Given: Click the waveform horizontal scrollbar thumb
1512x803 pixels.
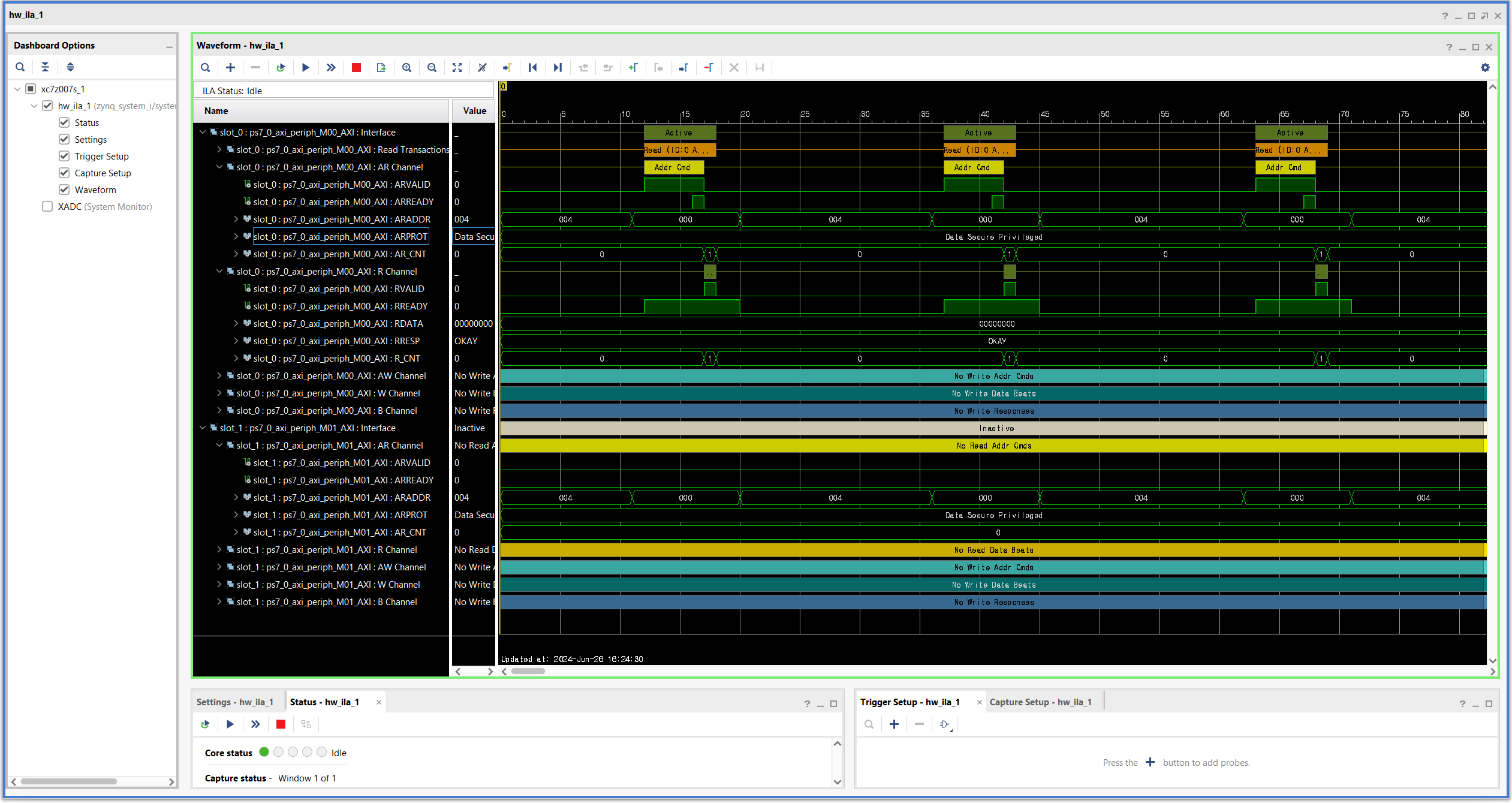Looking at the screenshot, I should click(528, 671).
